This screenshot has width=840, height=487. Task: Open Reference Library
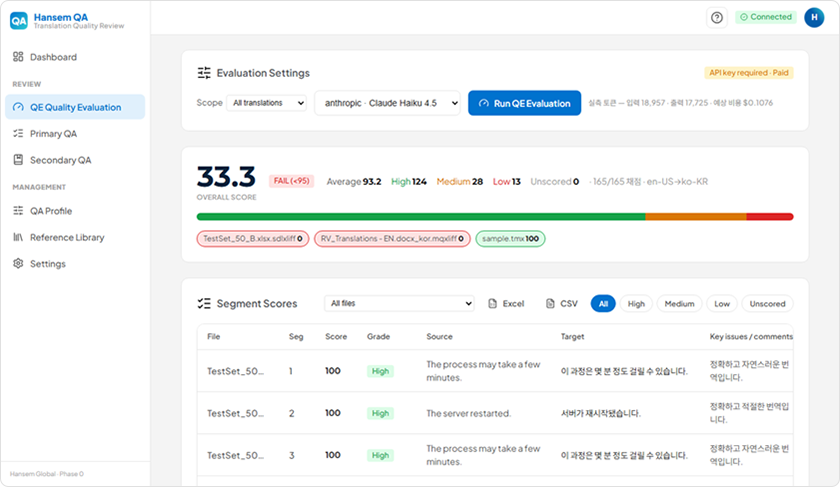(x=75, y=237)
